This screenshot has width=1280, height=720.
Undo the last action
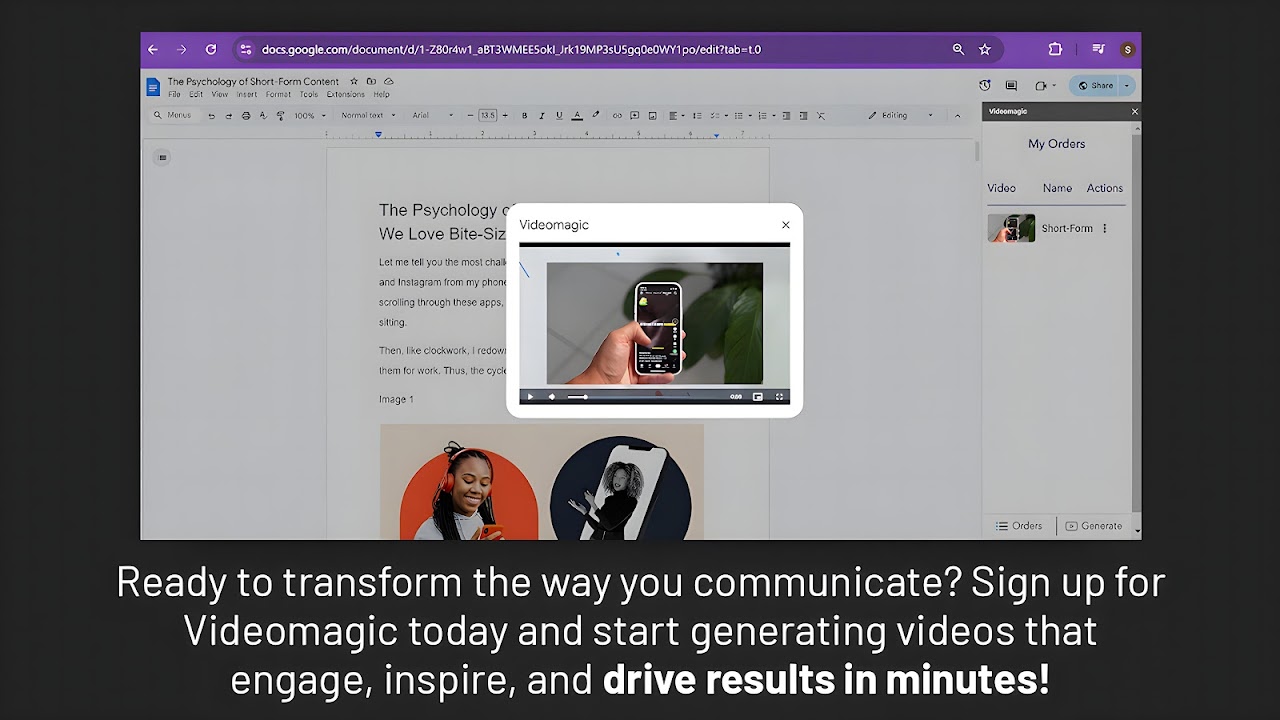211,116
